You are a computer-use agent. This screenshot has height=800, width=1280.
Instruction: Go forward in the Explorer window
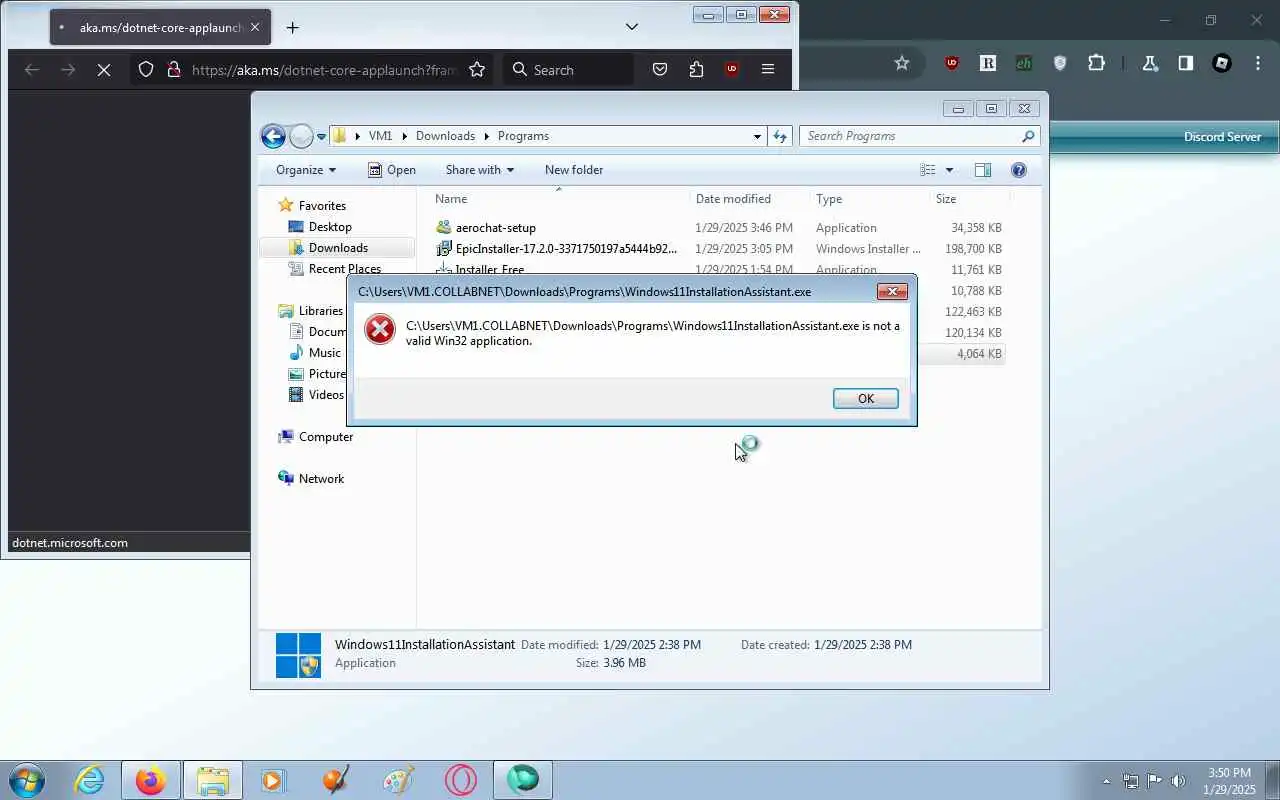[x=301, y=136]
